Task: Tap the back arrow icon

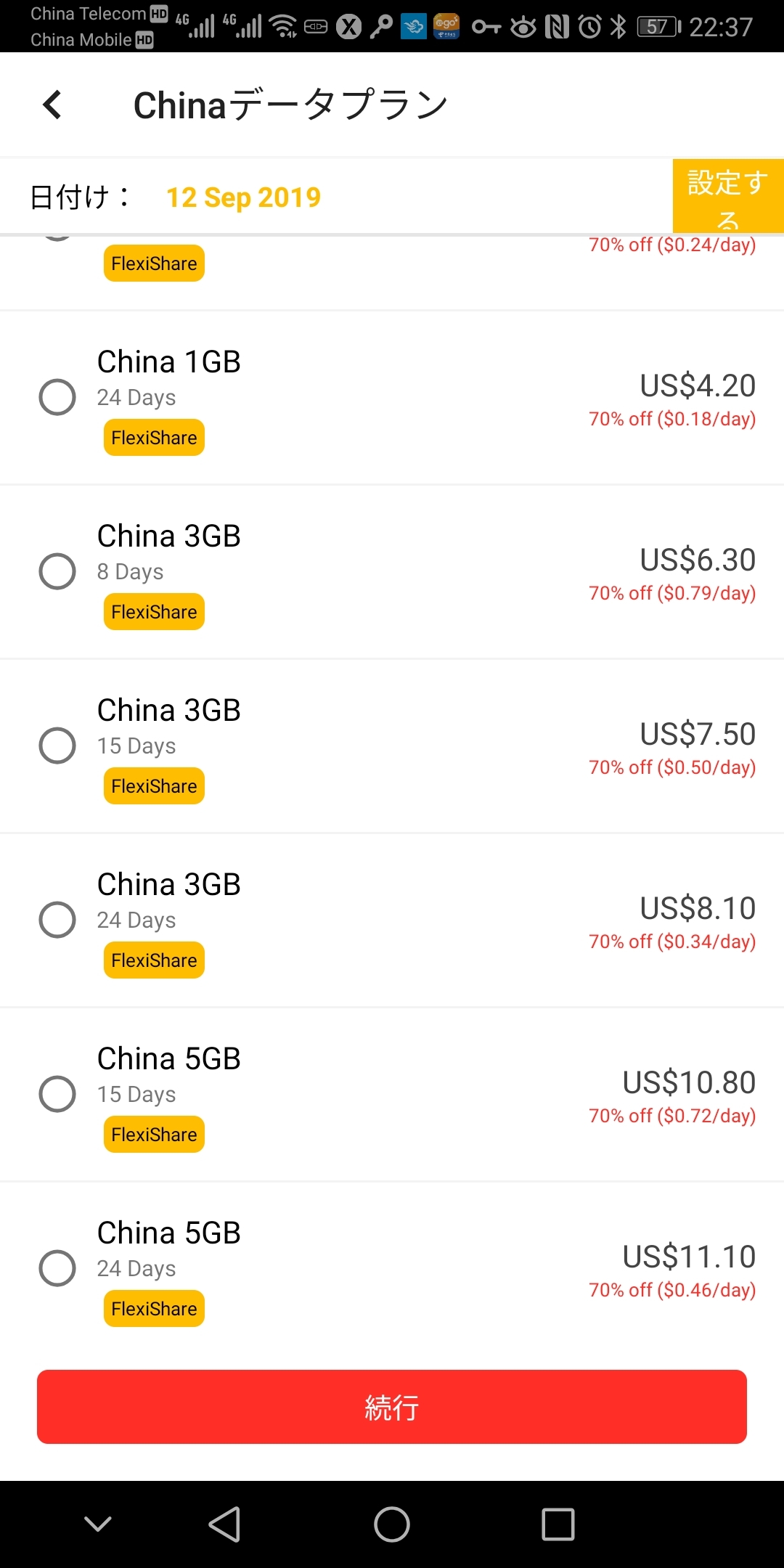Action: 52,105
